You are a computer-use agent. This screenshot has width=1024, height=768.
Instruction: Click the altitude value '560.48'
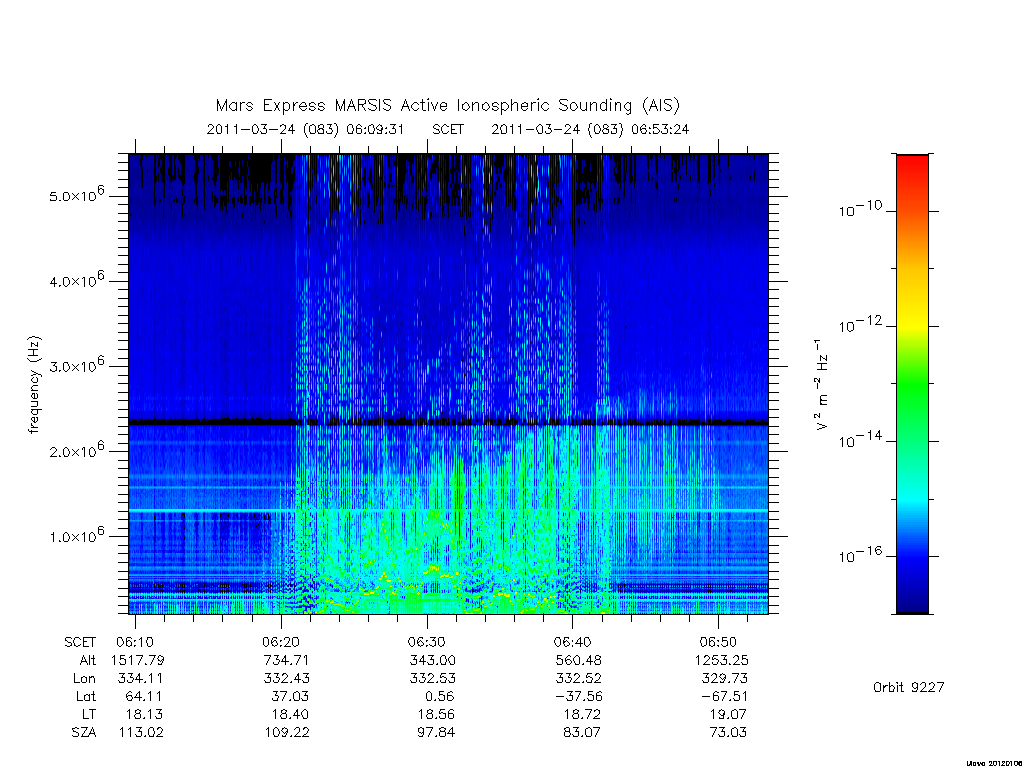579,660
